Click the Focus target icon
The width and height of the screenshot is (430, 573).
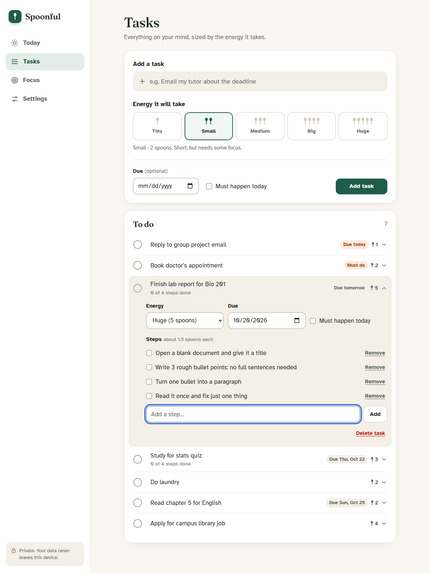[x=15, y=80]
